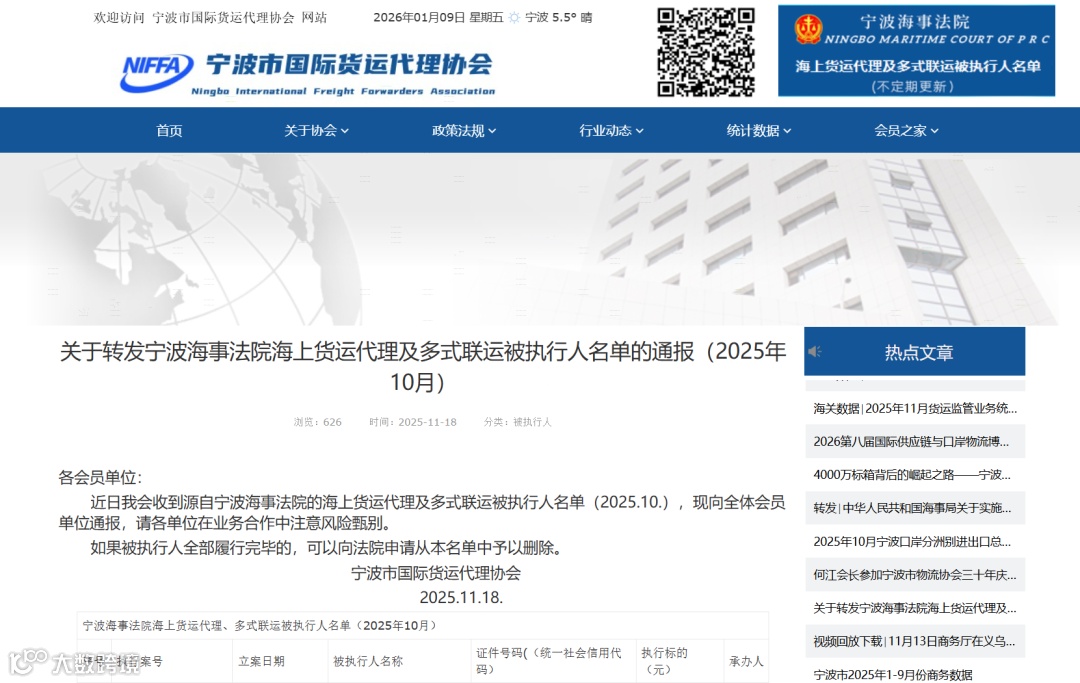Click the 浏览: 626 view count
Image resolution: width=1080 pixels, height=683 pixels.
click(318, 422)
